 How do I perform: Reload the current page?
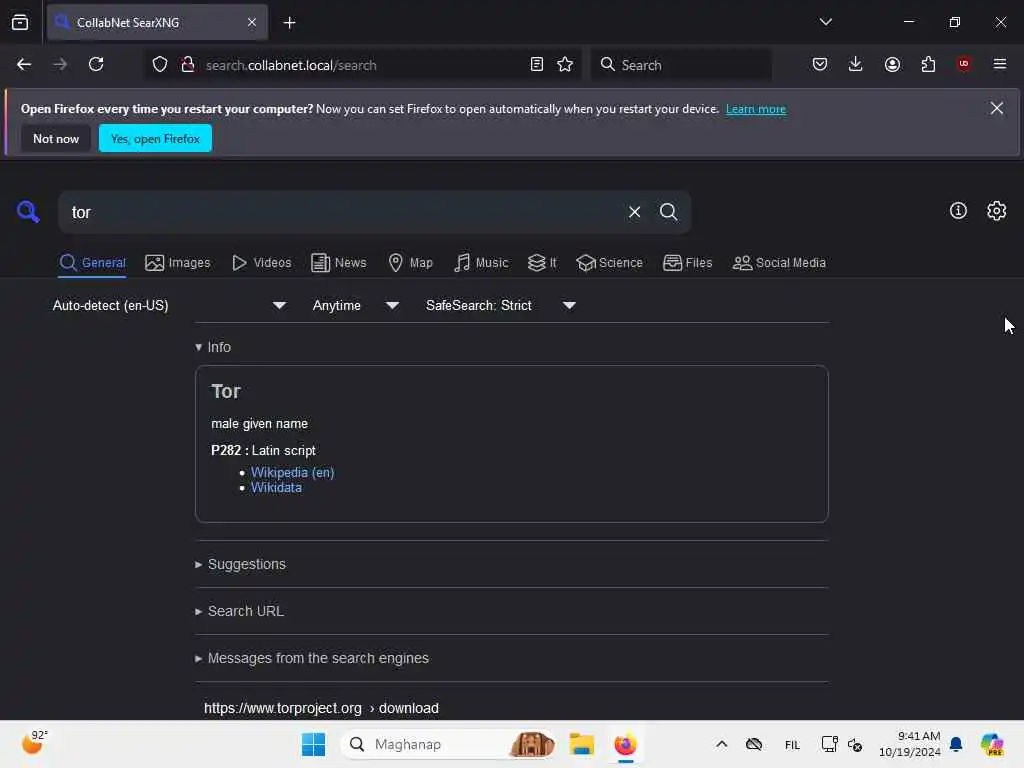[96, 64]
